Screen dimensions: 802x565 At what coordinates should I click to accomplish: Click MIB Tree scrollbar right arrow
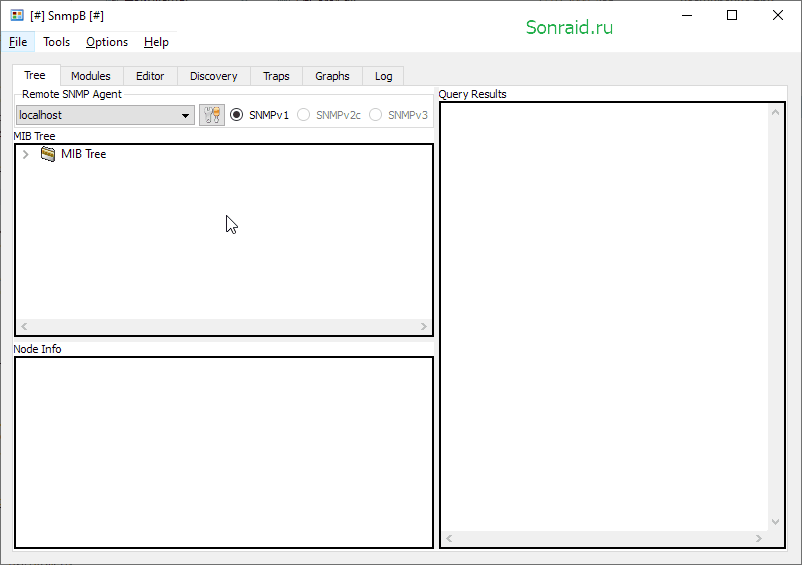[424, 326]
